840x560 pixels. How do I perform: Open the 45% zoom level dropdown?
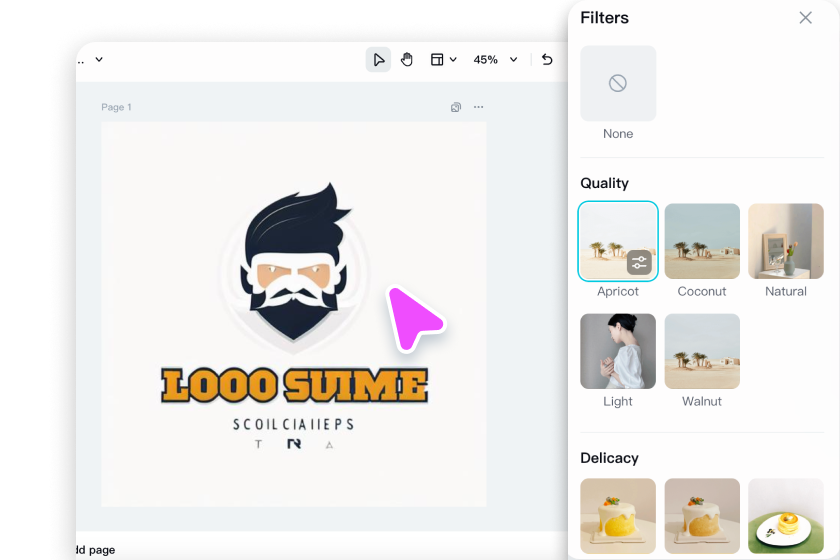click(495, 59)
